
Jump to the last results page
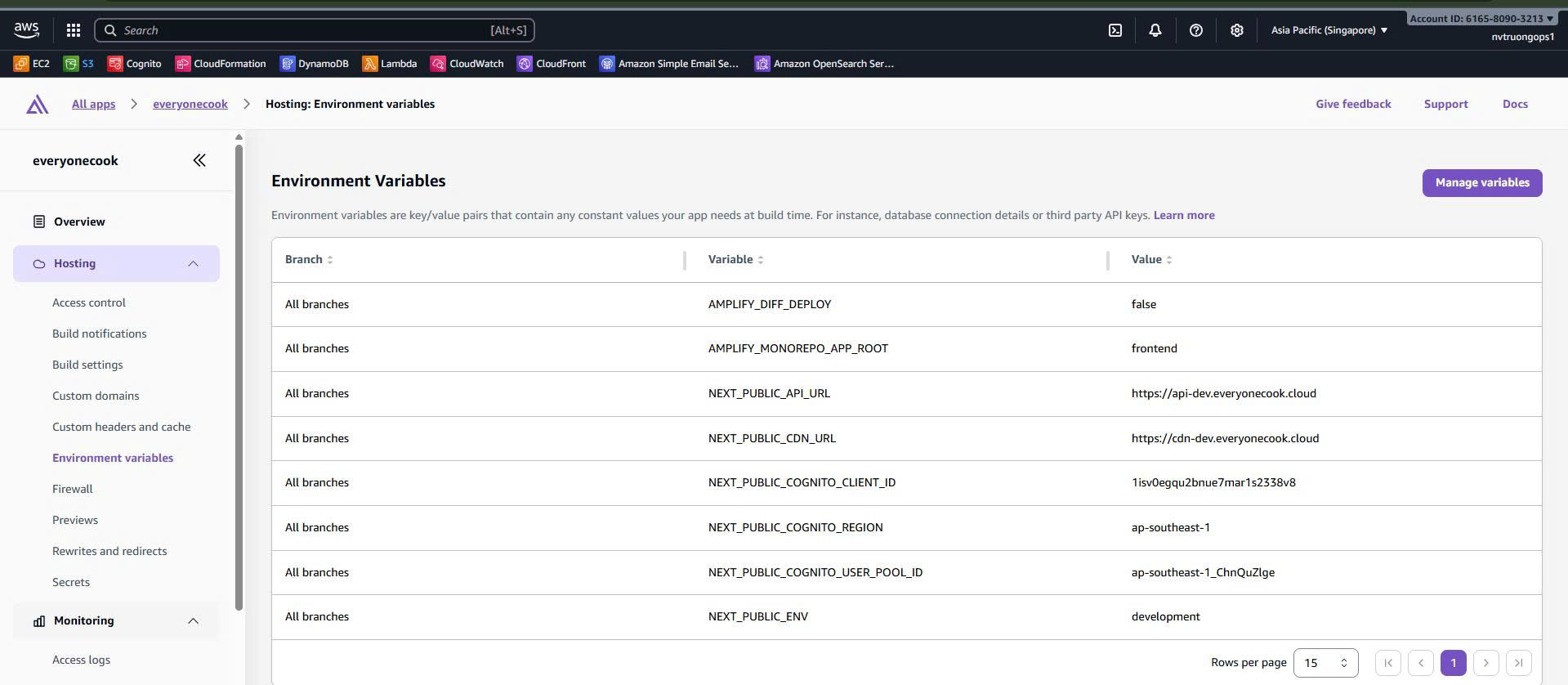pos(1519,663)
